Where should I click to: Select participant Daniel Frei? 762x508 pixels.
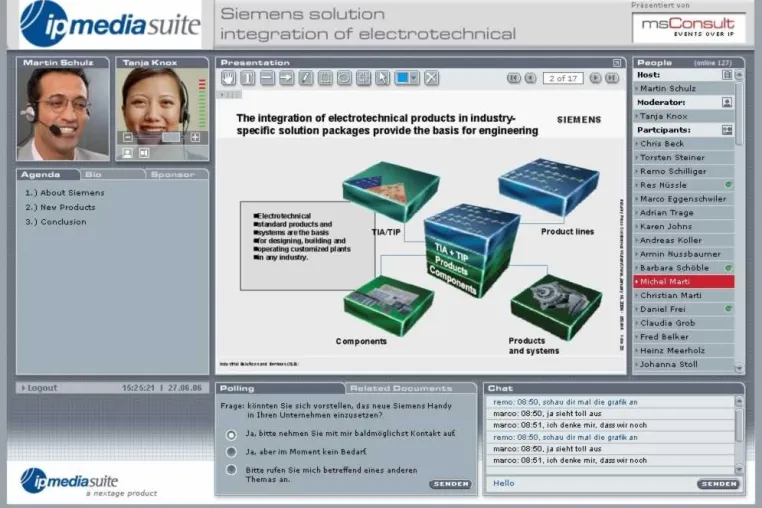pyautogui.click(x=684, y=309)
